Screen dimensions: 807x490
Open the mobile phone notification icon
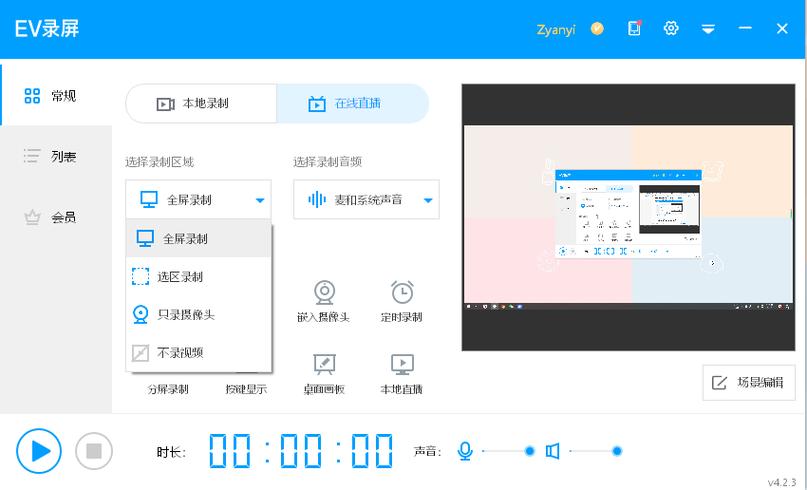[635, 28]
